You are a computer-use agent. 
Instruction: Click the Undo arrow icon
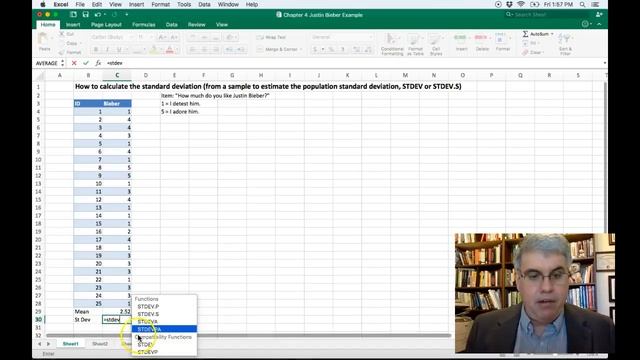pyautogui.click(x=98, y=14)
